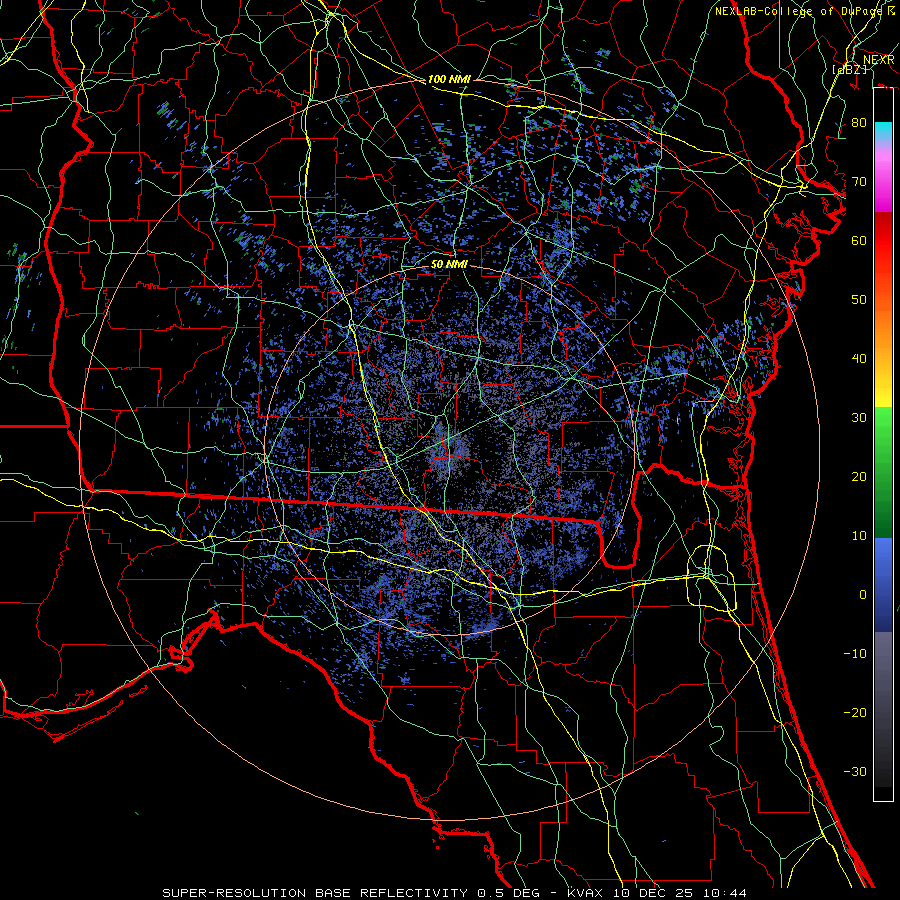The image size is (900, 900).
Task: Click the -30 value on the color scale
Action: [x=855, y=771]
